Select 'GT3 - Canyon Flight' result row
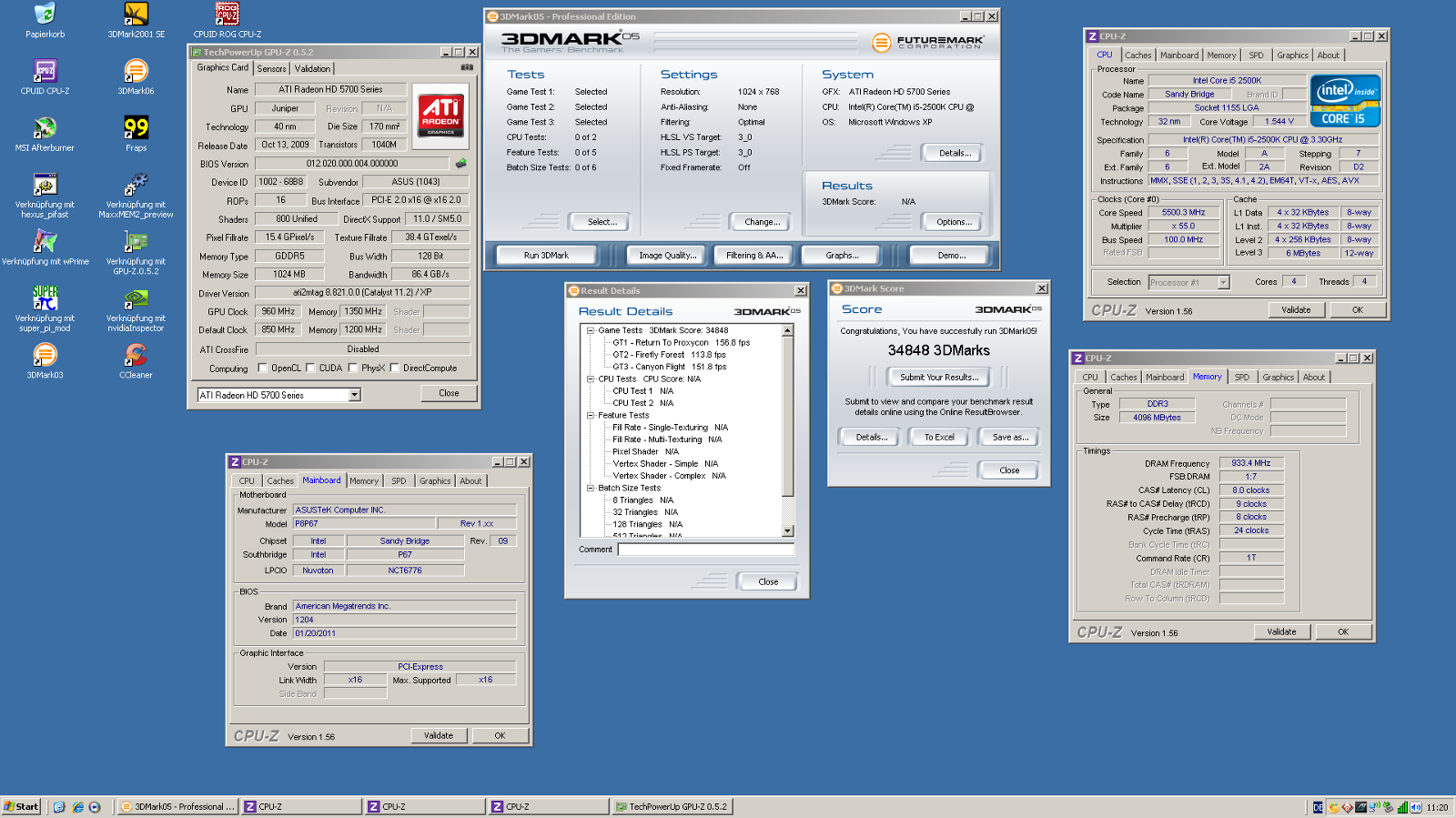 point(669,367)
